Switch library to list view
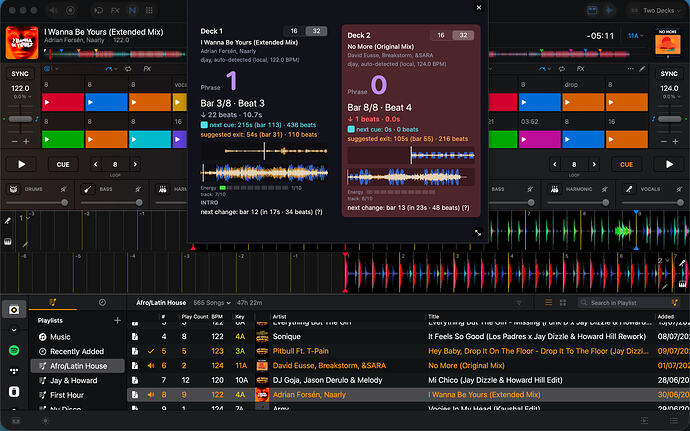 click(x=549, y=302)
